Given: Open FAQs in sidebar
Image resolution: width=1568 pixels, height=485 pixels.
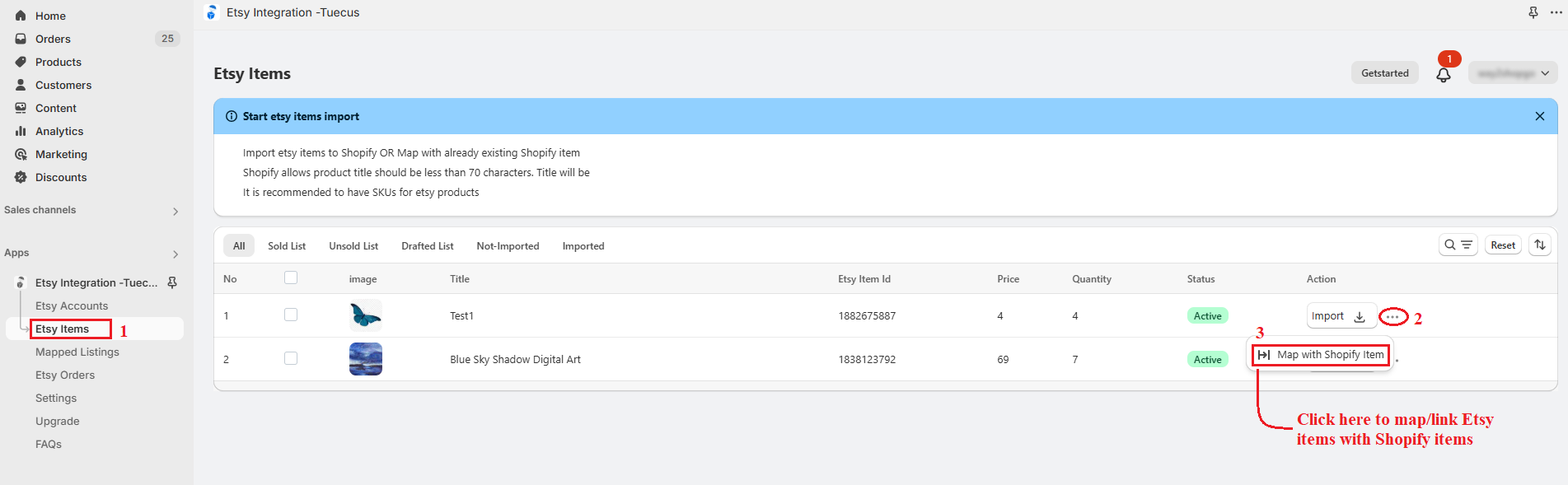Looking at the screenshot, I should coord(49,444).
